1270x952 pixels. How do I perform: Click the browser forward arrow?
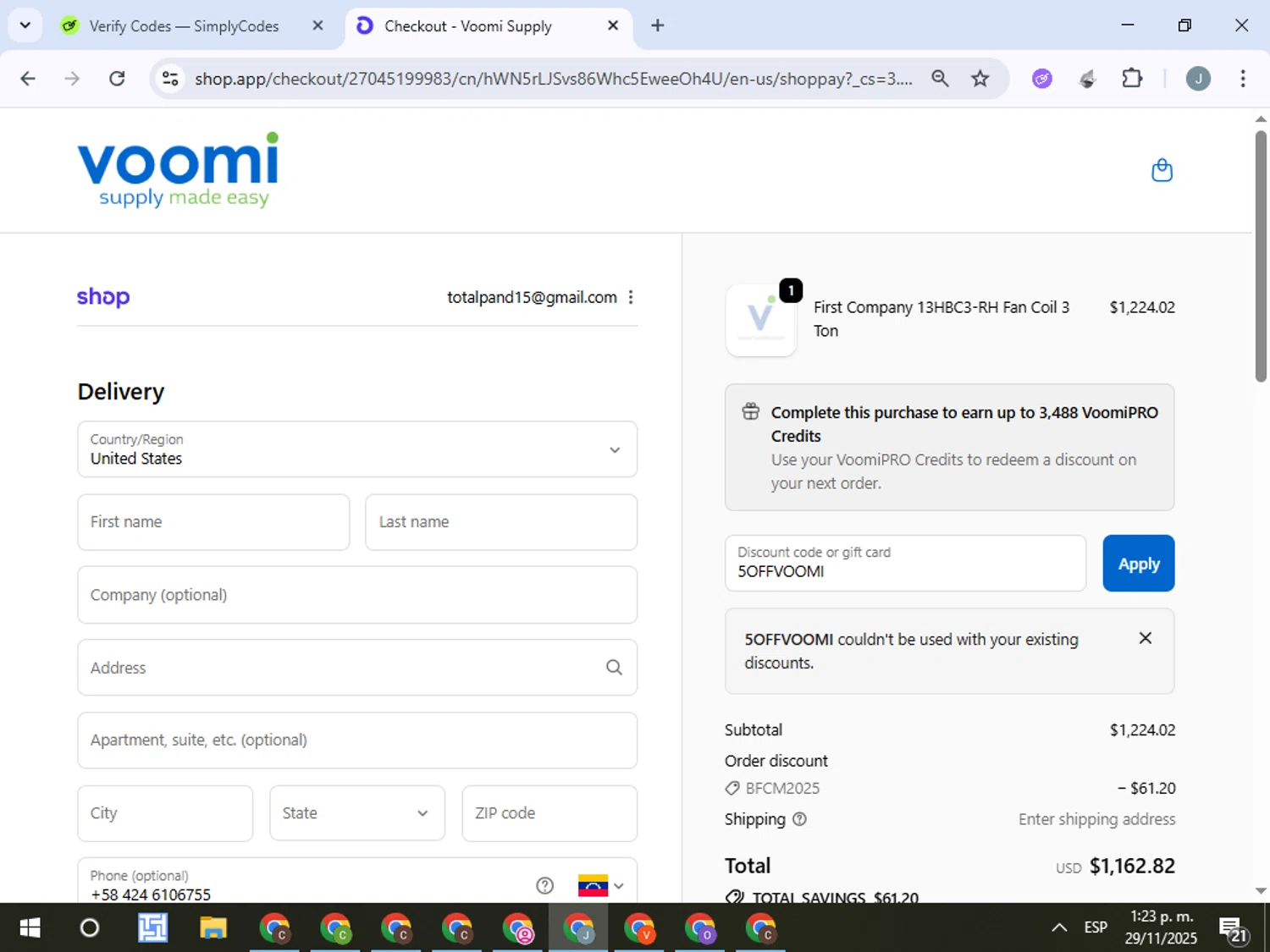tap(72, 79)
